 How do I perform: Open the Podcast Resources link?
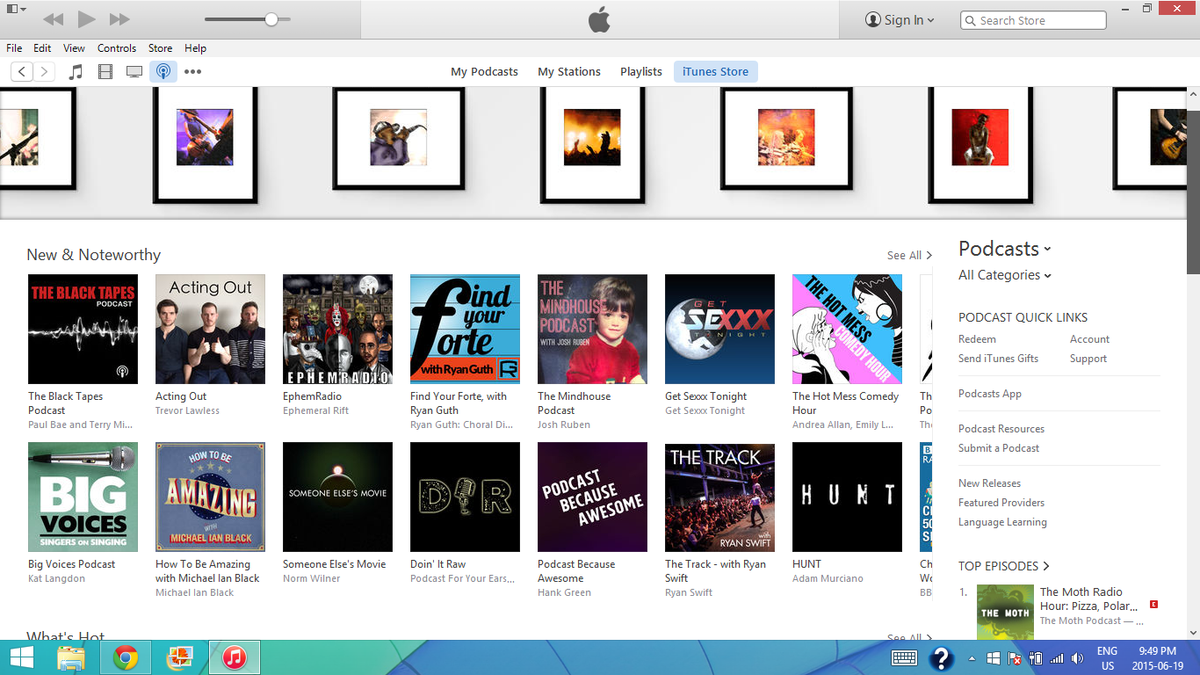[1001, 429]
